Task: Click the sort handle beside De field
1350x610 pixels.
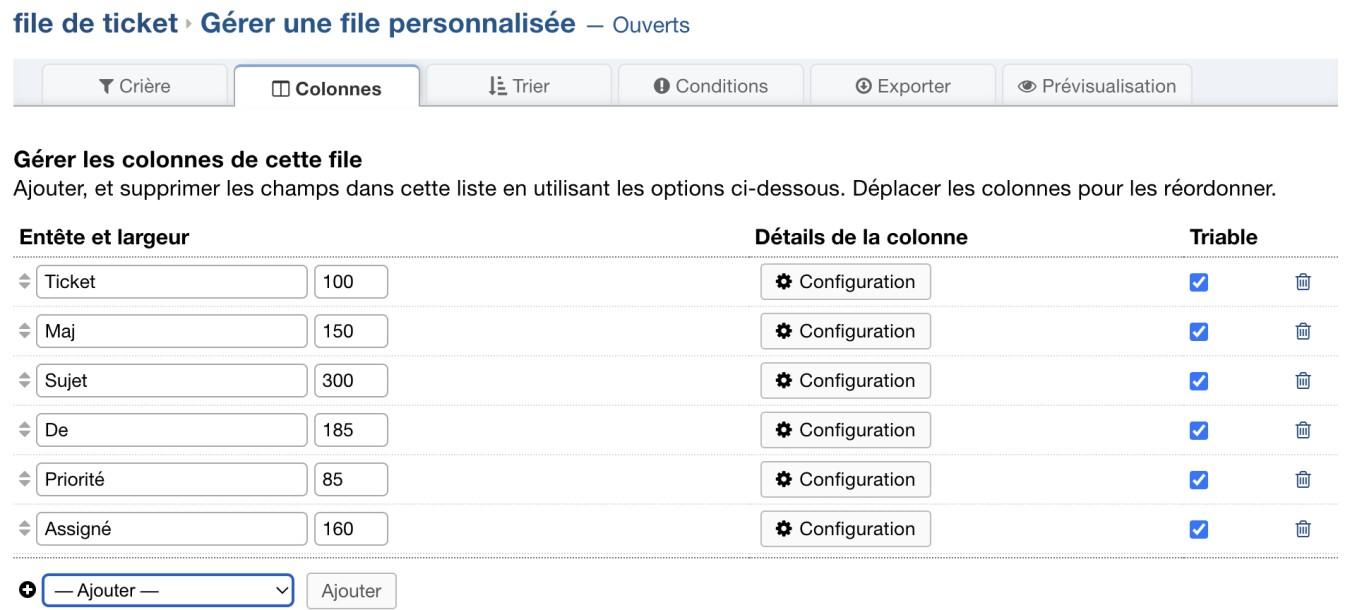Action: point(26,430)
